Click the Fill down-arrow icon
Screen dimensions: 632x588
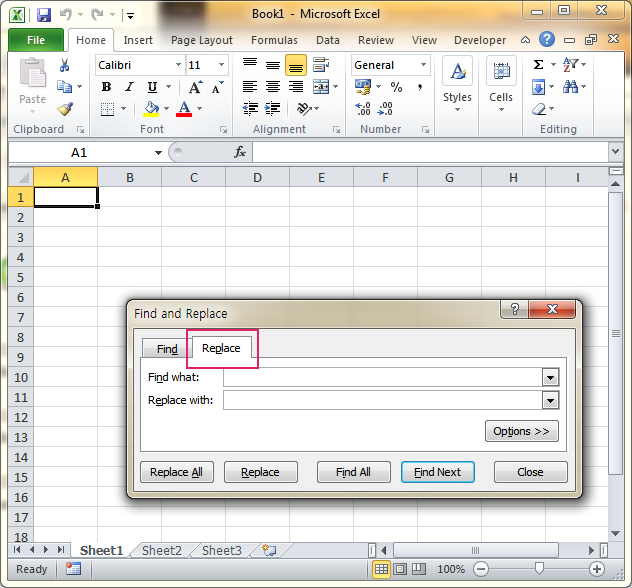point(538,87)
